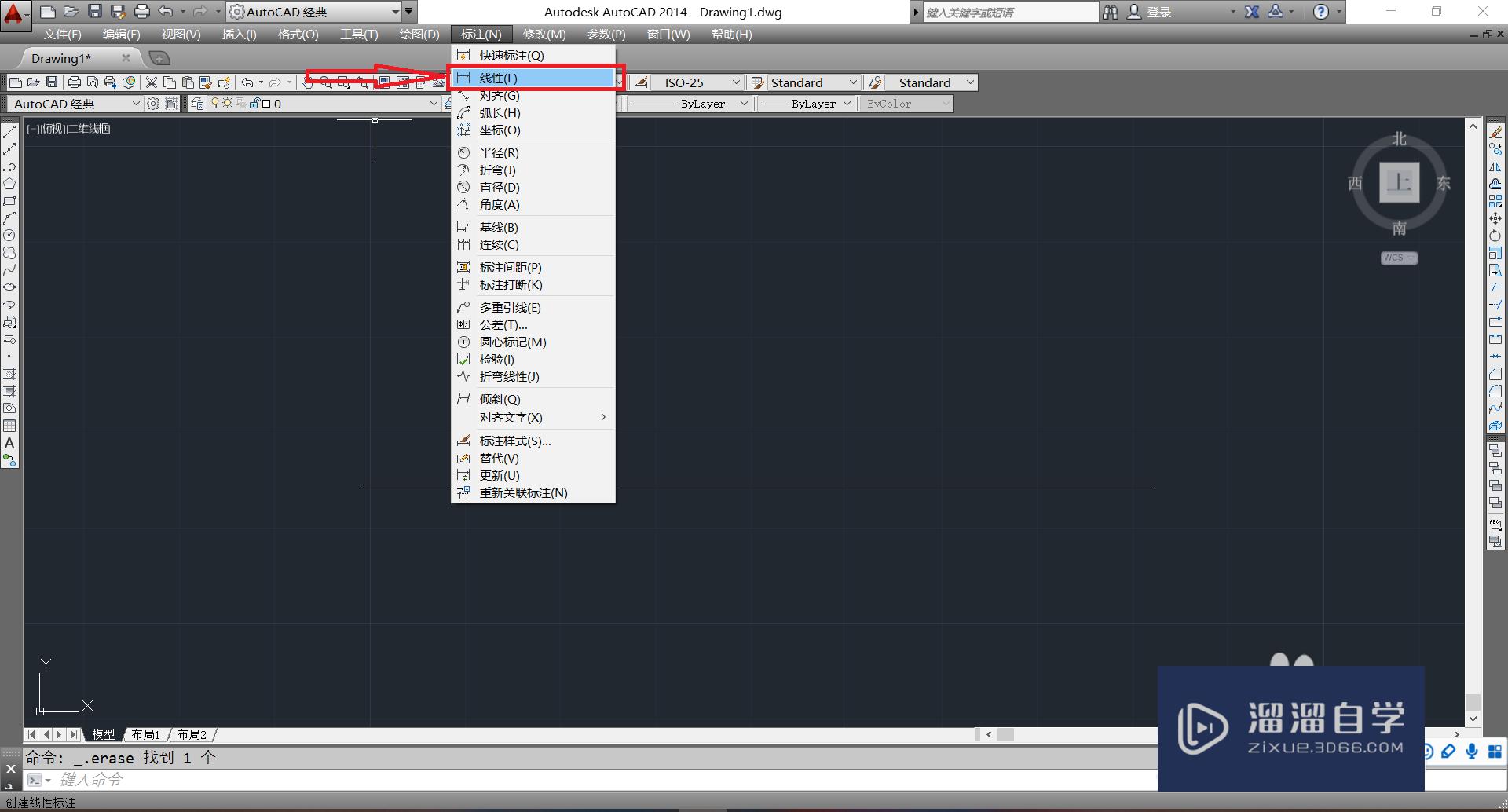Select the Line tool in draw toolbar
The image size is (1508, 812).
9,132
